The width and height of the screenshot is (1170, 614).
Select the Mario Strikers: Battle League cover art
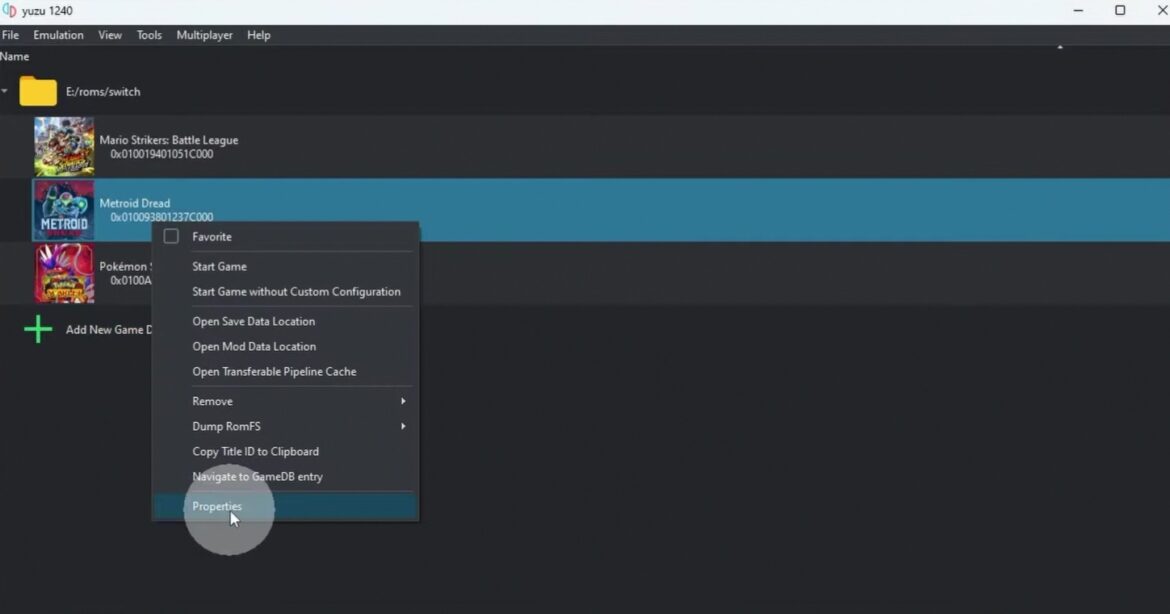pyautogui.click(x=64, y=147)
